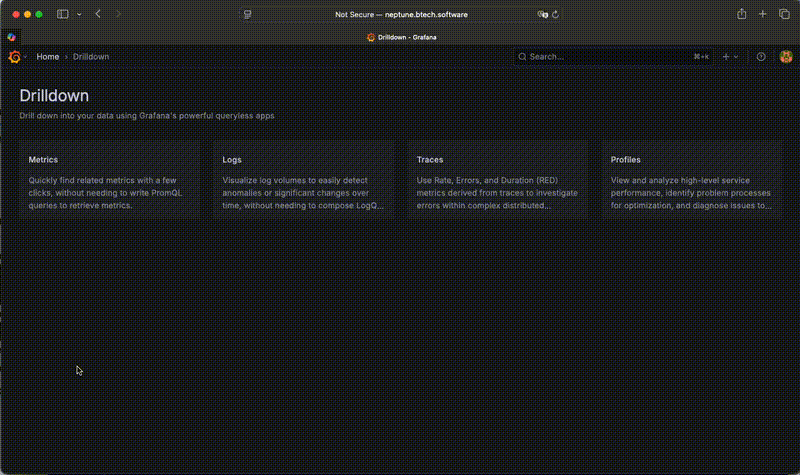The height and width of the screenshot is (475, 800).
Task: Select the Drilldown - Grafana tab
Action: [402, 37]
